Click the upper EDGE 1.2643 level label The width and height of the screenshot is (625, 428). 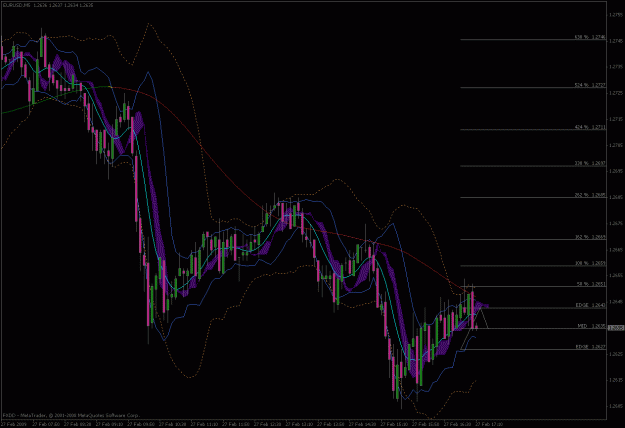click(x=590, y=305)
